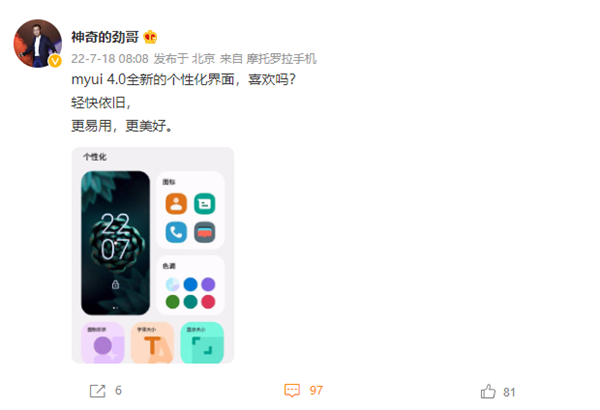Click the crown membership badge
Image resolution: width=600 pixels, height=410 pixels.
point(150,37)
